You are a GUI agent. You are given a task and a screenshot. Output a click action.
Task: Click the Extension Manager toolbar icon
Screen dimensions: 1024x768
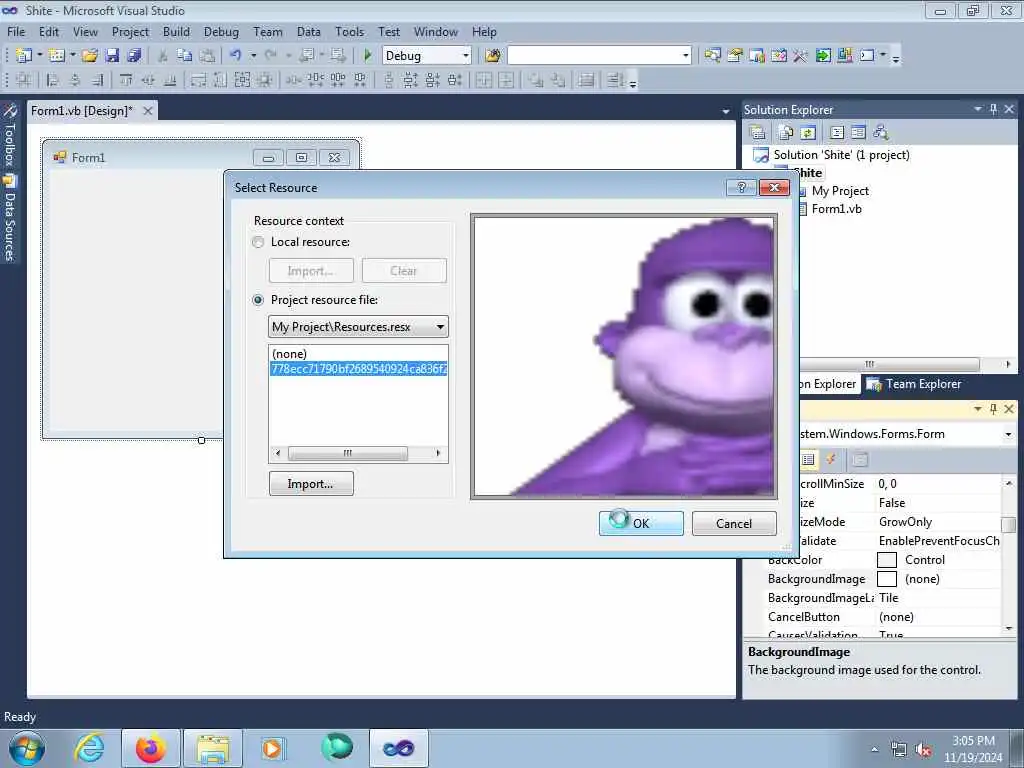(844, 56)
